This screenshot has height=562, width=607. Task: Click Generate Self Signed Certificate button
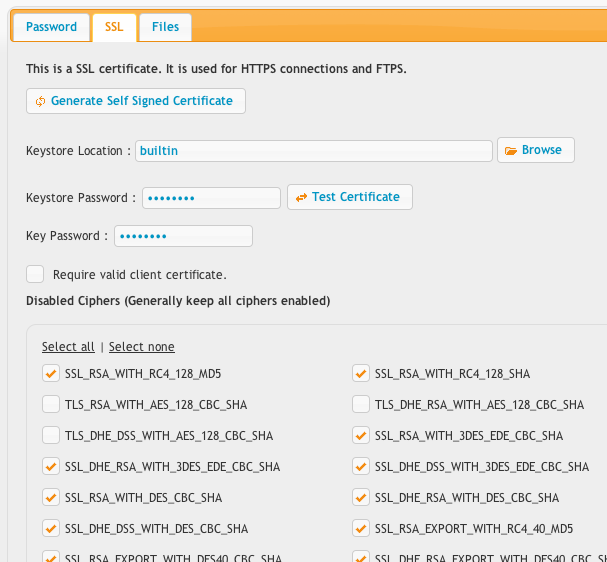(136, 101)
